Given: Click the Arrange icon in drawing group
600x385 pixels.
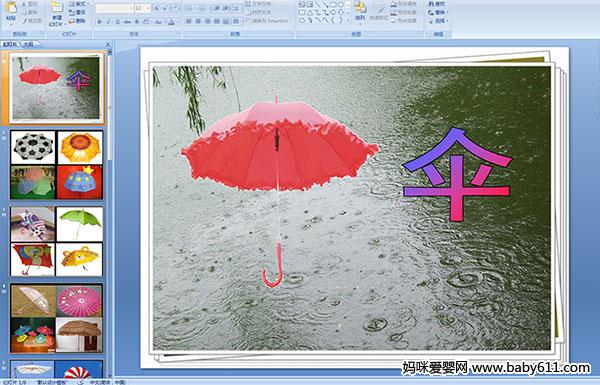Looking at the screenshot, I should [360, 10].
